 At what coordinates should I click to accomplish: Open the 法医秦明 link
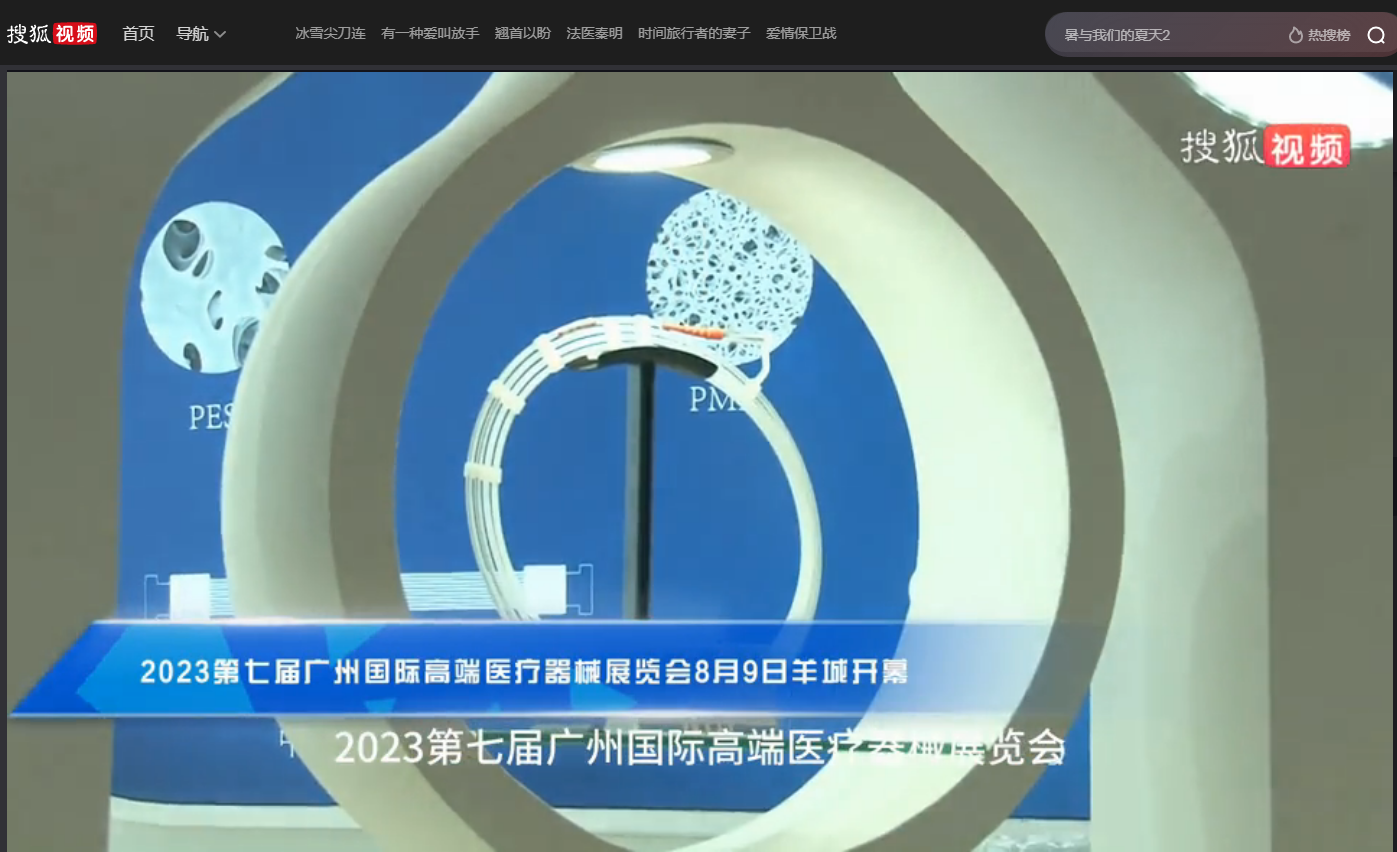594,34
